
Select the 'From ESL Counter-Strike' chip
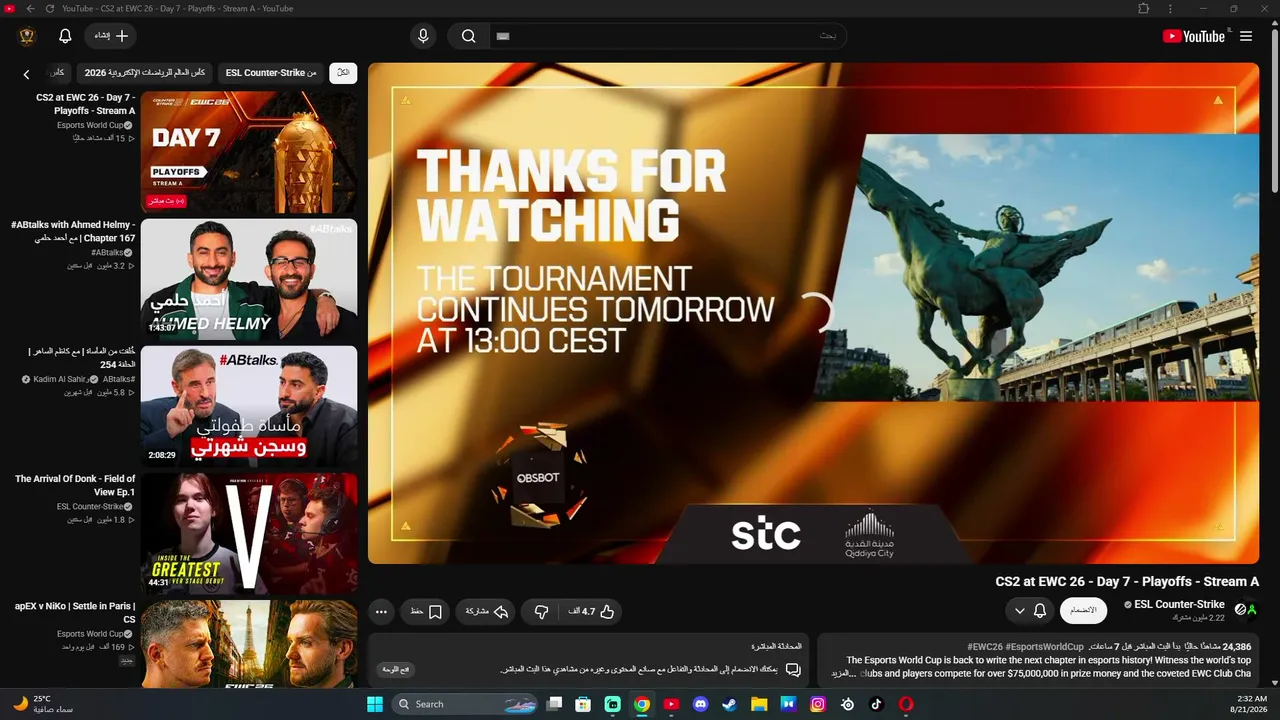[271, 73]
